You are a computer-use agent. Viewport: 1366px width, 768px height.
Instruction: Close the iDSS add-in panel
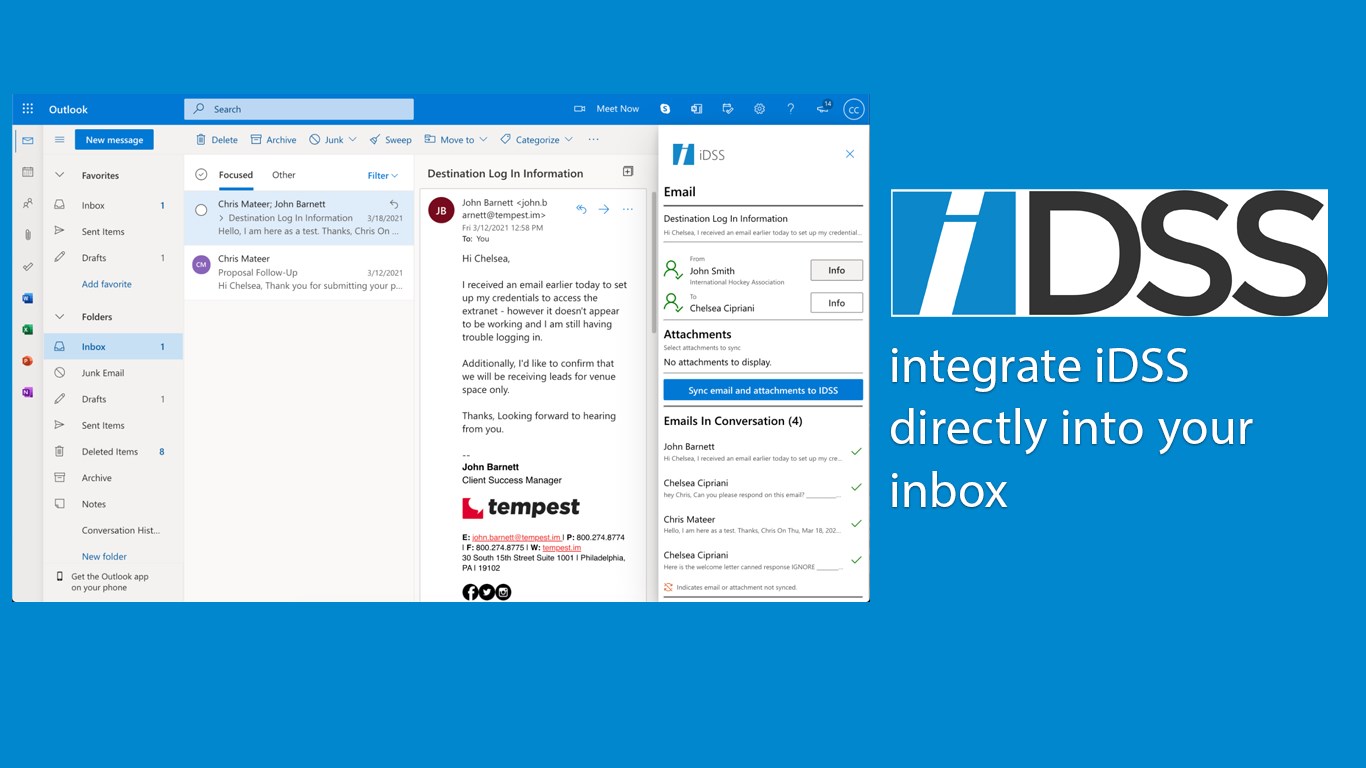(850, 154)
